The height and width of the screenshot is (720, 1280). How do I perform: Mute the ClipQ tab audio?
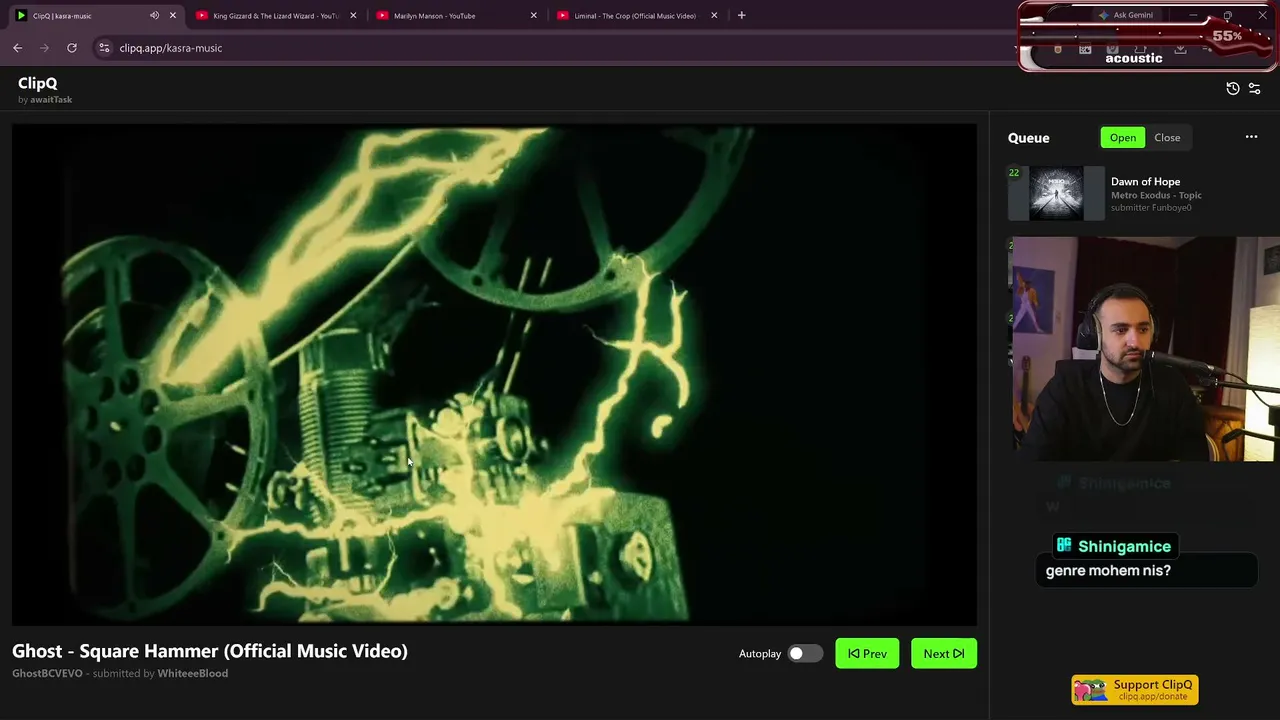tap(154, 16)
